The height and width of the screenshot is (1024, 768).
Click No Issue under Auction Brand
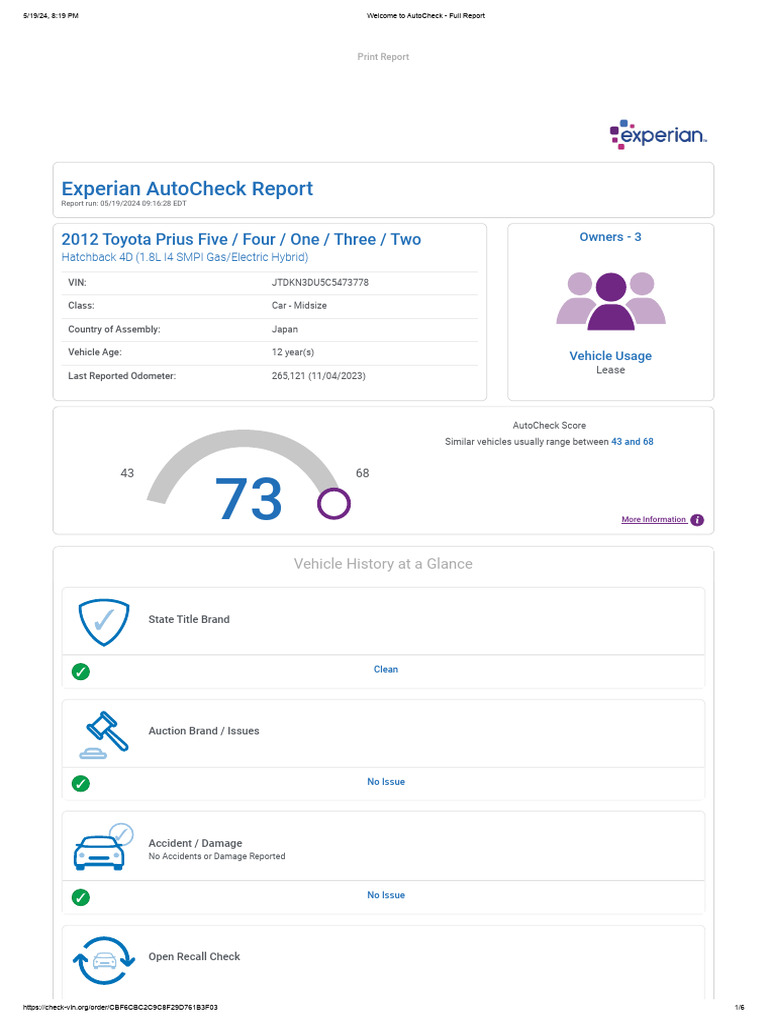point(386,782)
